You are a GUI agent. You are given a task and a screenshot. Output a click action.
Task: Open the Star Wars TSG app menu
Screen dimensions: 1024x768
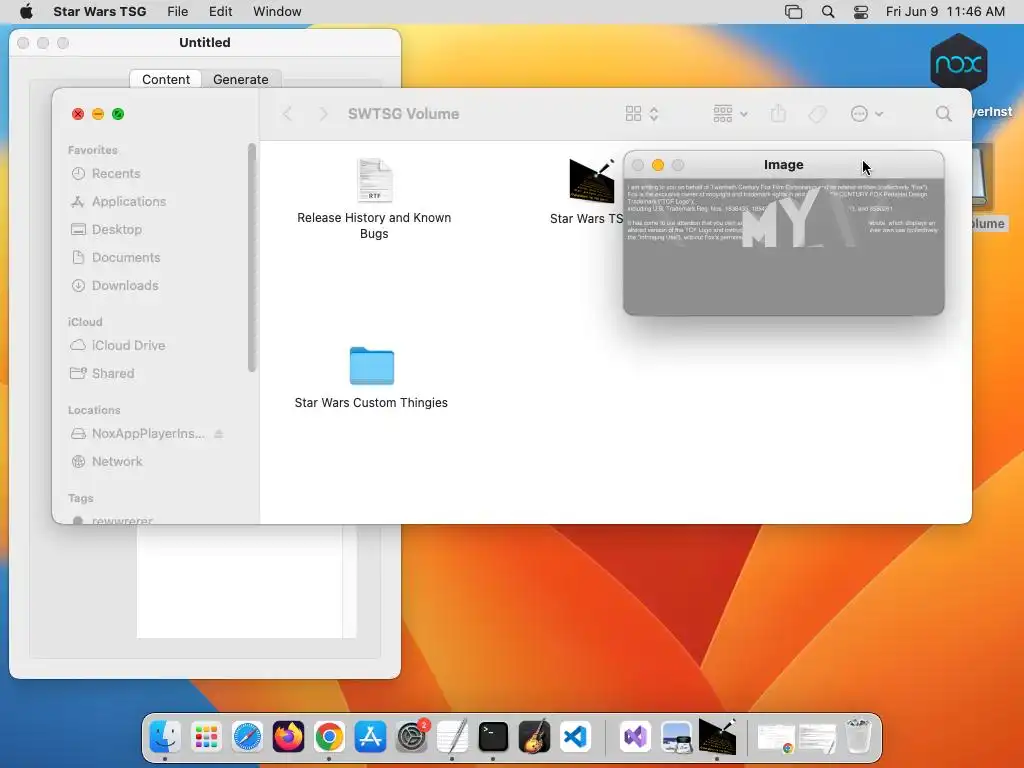point(99,11)
